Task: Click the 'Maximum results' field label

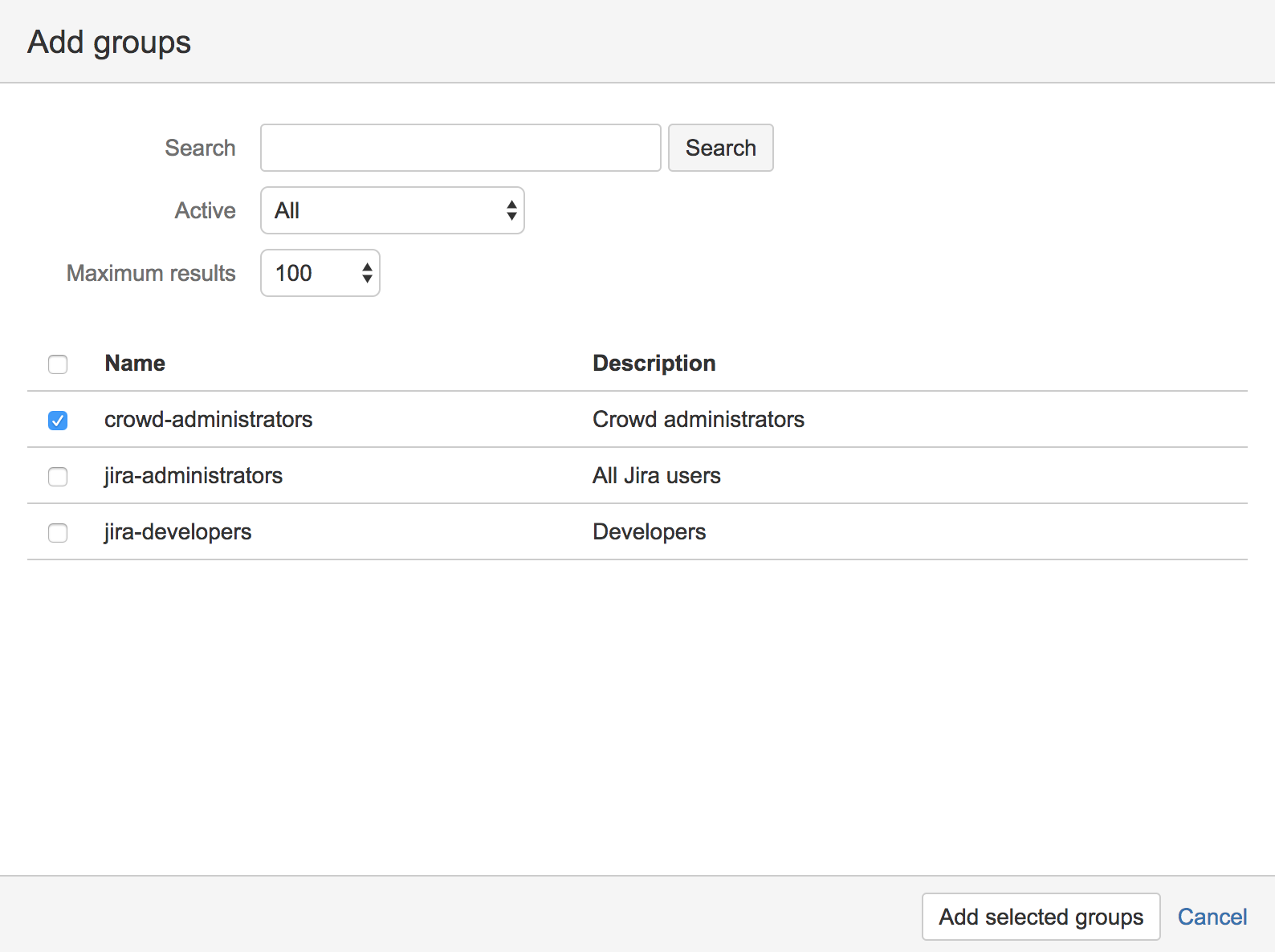Action: pyautogui.click(x=151, y=274)
